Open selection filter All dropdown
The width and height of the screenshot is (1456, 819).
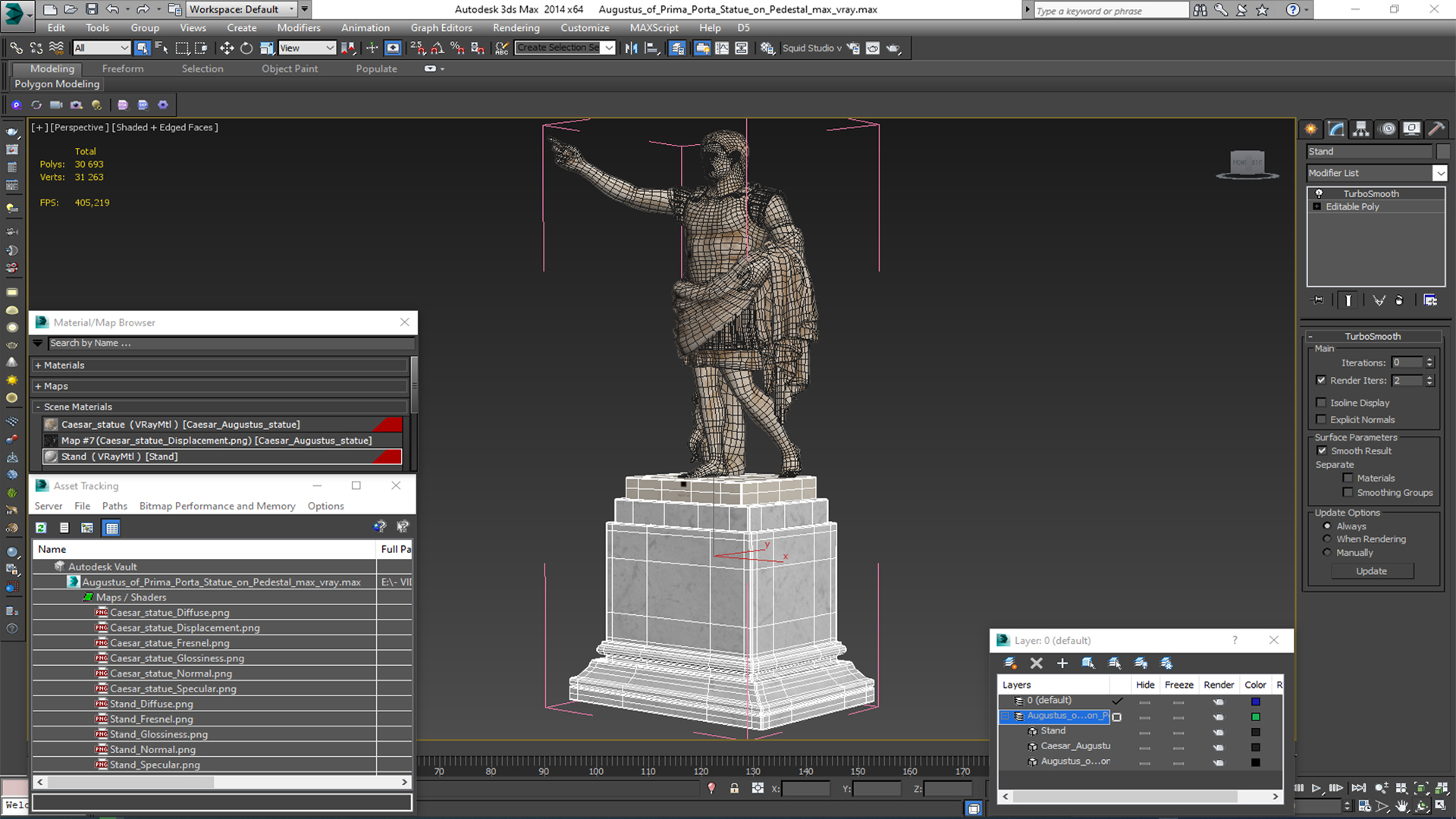(102, 48)
